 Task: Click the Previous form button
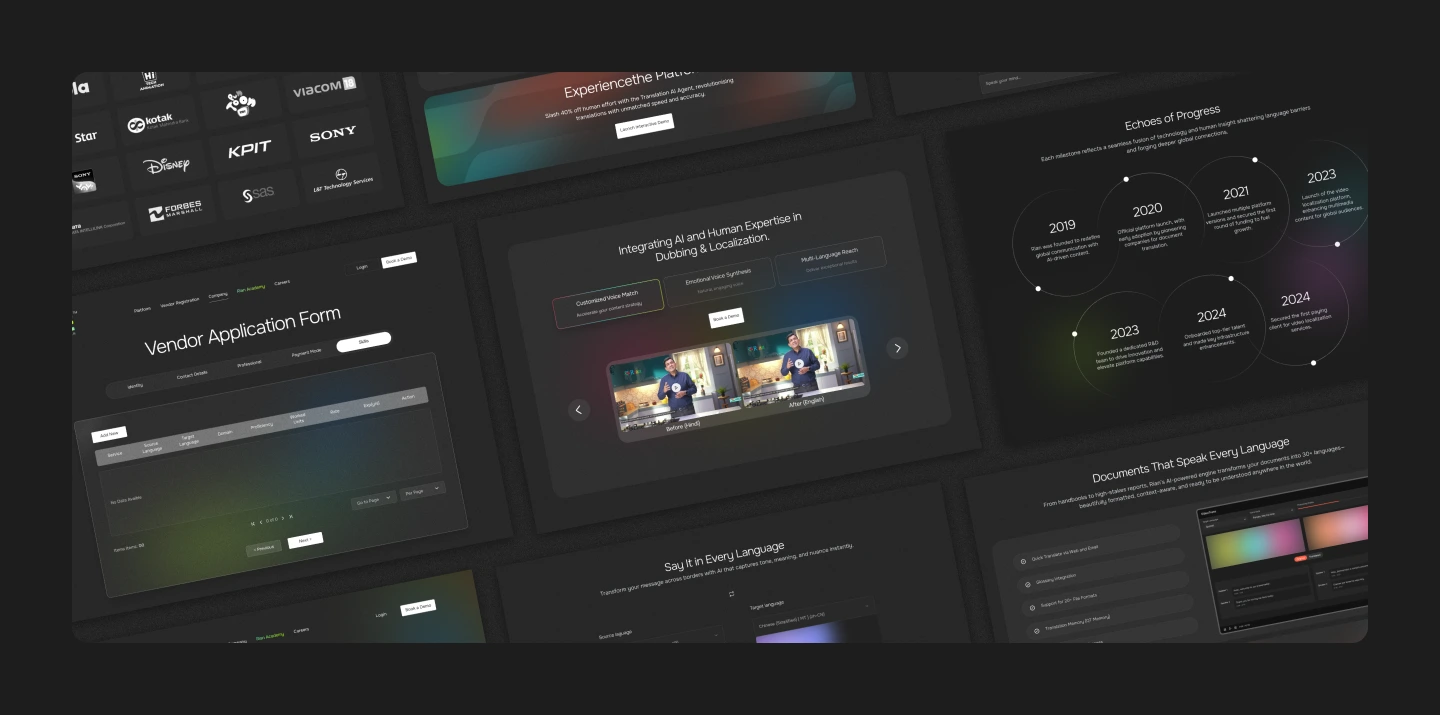[x=264, y=548]
